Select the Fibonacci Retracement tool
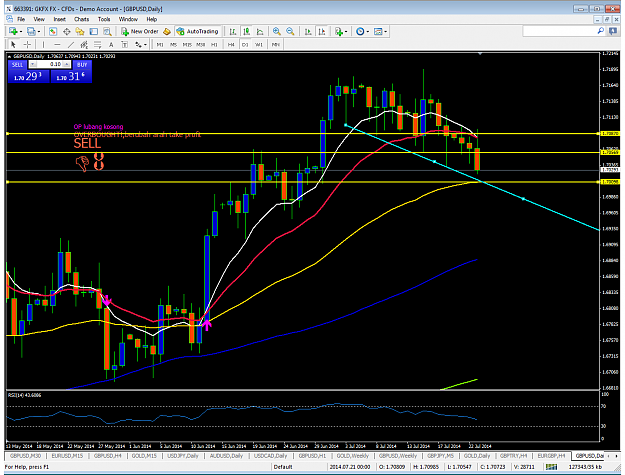The height and width of the screenshot is (475, 625). (98, 45)
